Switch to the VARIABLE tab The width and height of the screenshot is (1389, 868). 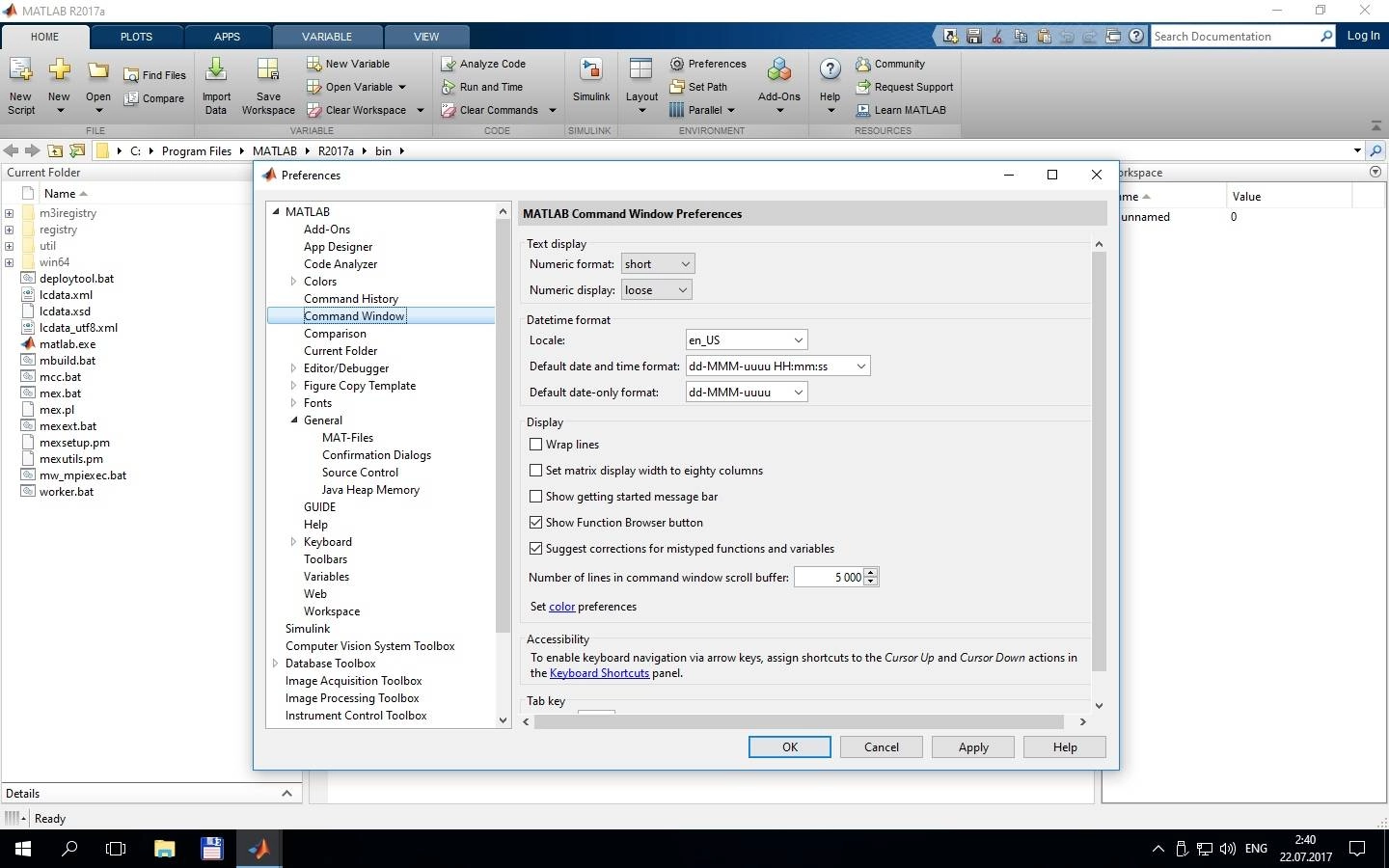[x=327, y=37]
